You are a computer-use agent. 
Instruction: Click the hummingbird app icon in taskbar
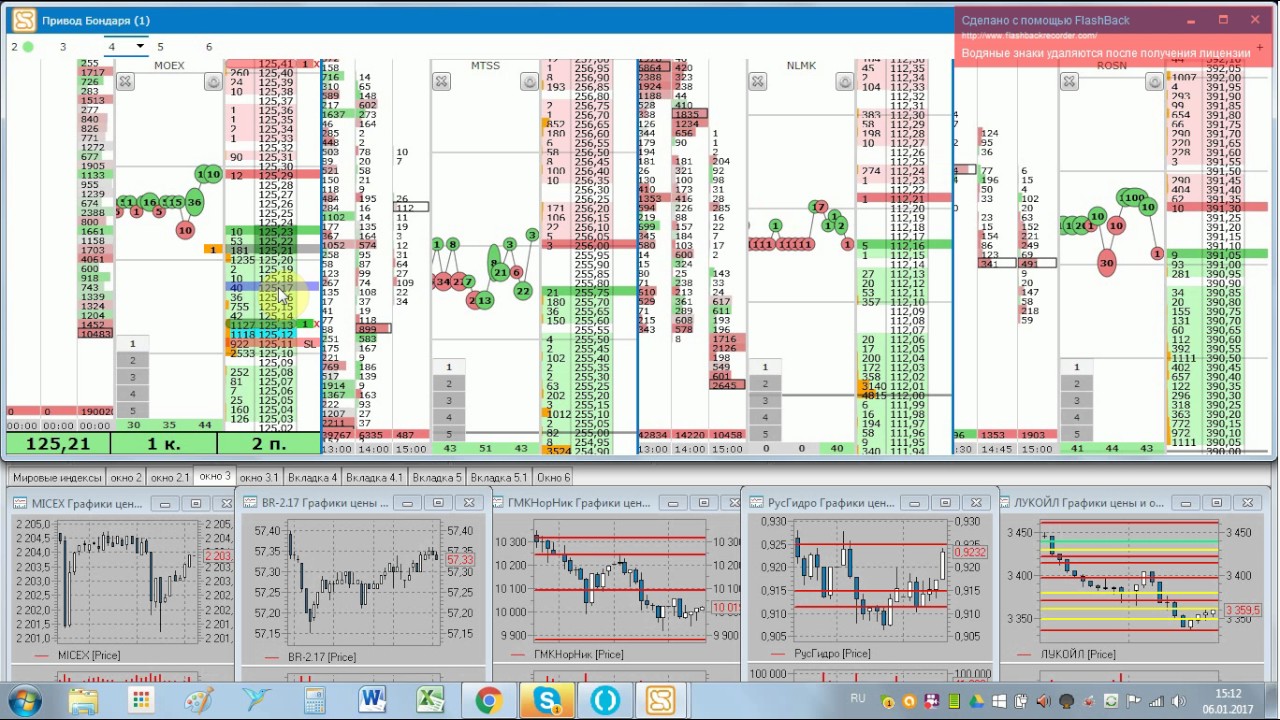(x=257, y=700)
